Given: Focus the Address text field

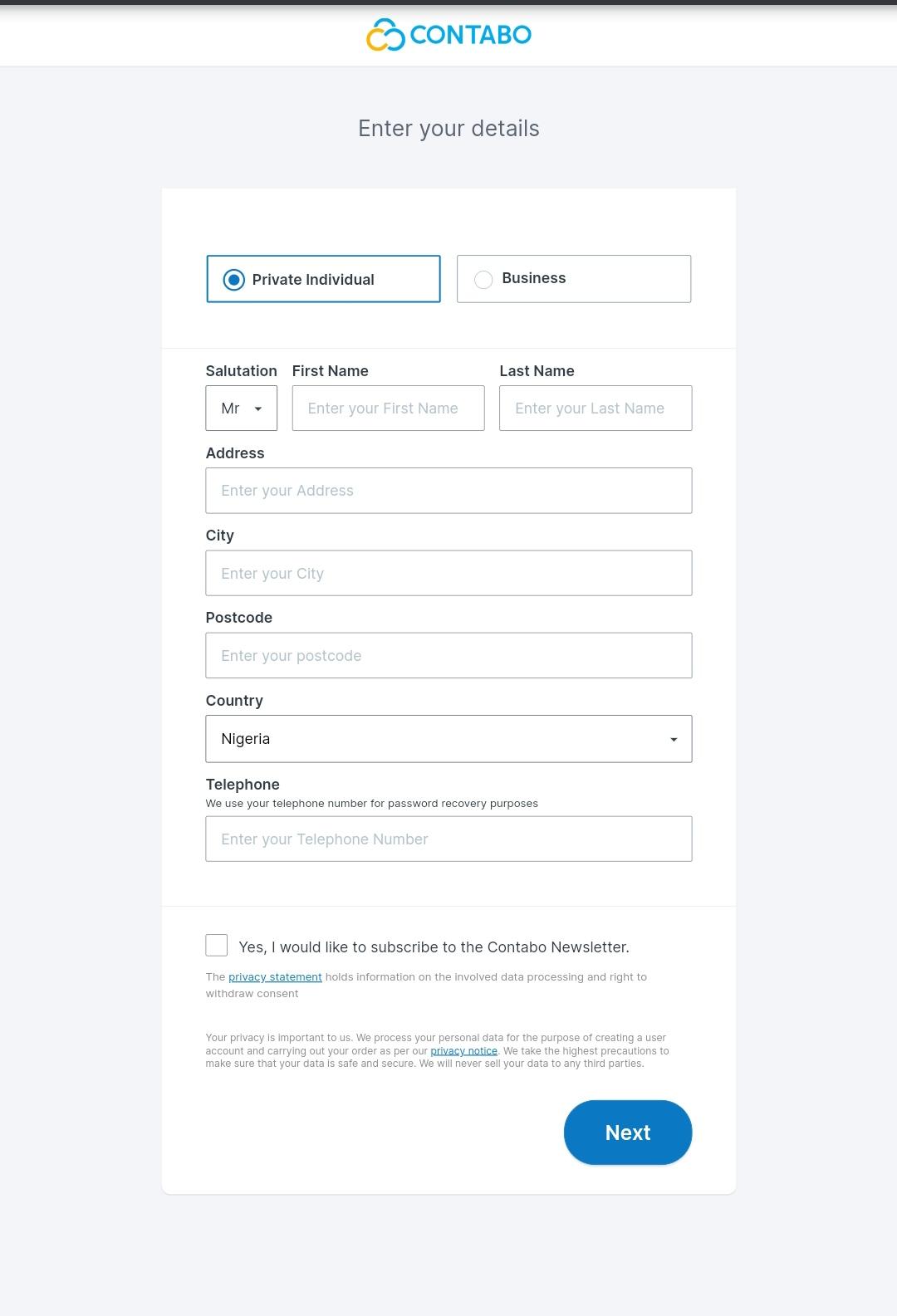Looking at the screenshot, I should click(x=448, y=491).
